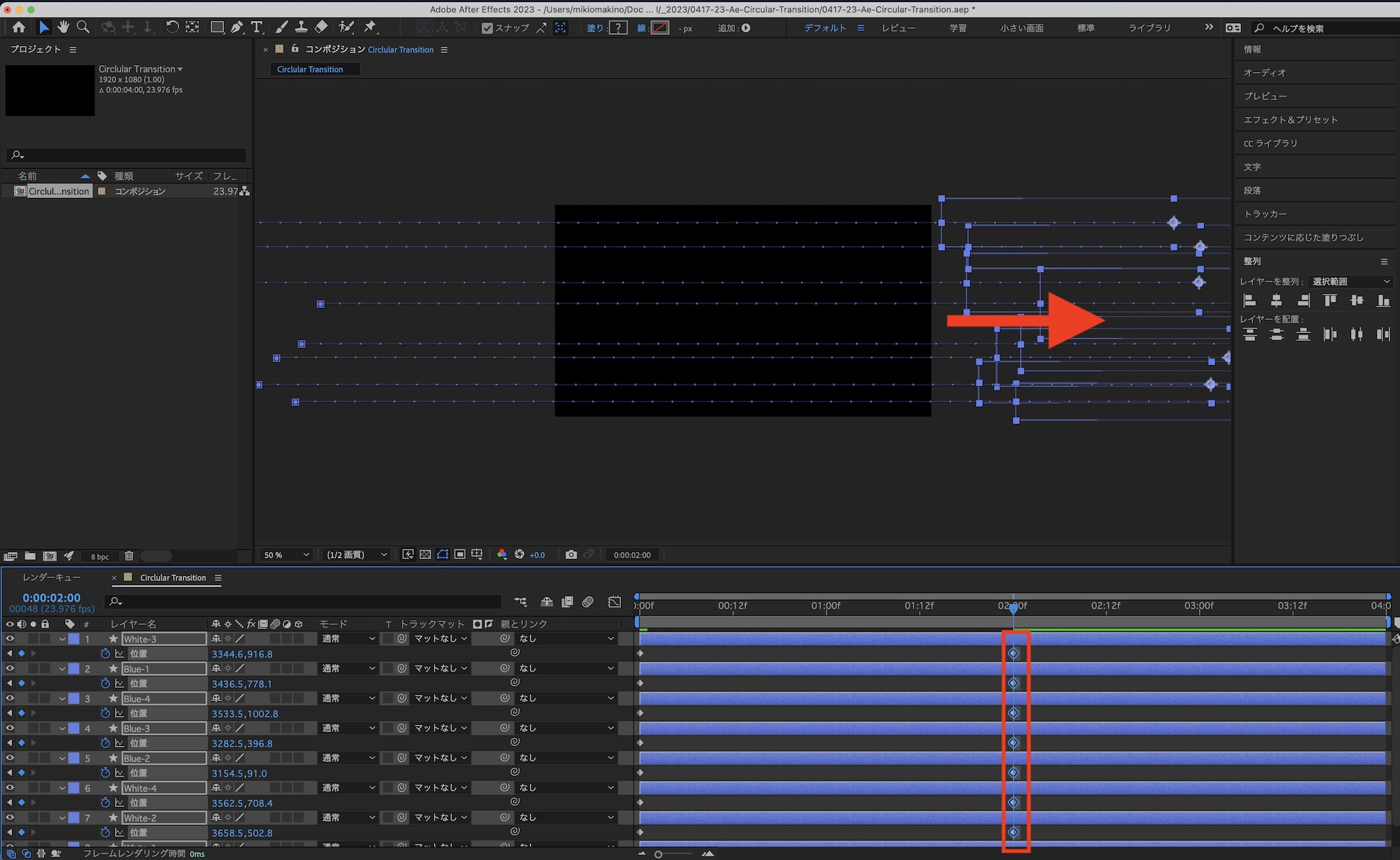The height and width of the screenshot is (860, 1400).
Task: Click the Home icon in toolbar
Action: [x=19, y=27]
